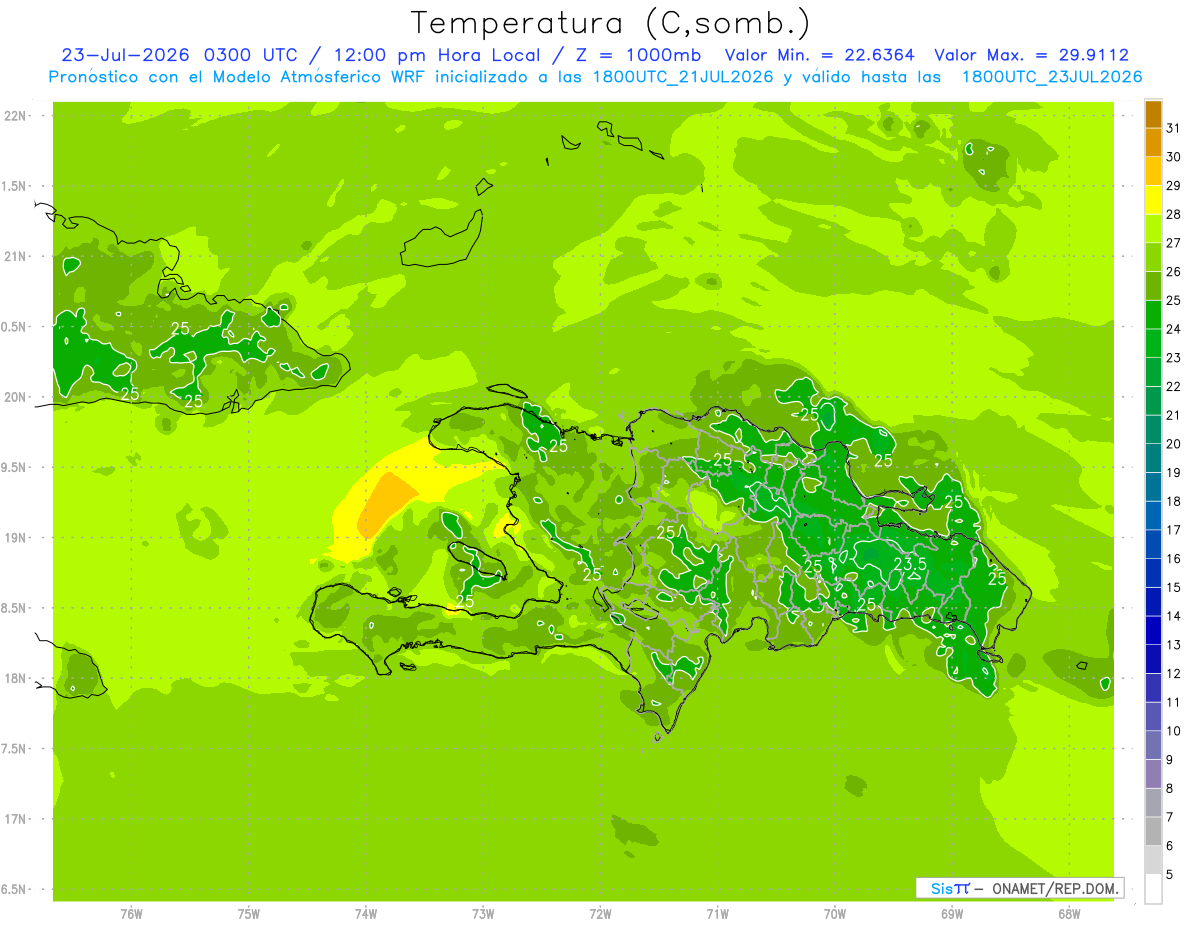1200x927 pixels.
Task: Pick the teal legend swatch between 19 and 20
Action: 1153,458
